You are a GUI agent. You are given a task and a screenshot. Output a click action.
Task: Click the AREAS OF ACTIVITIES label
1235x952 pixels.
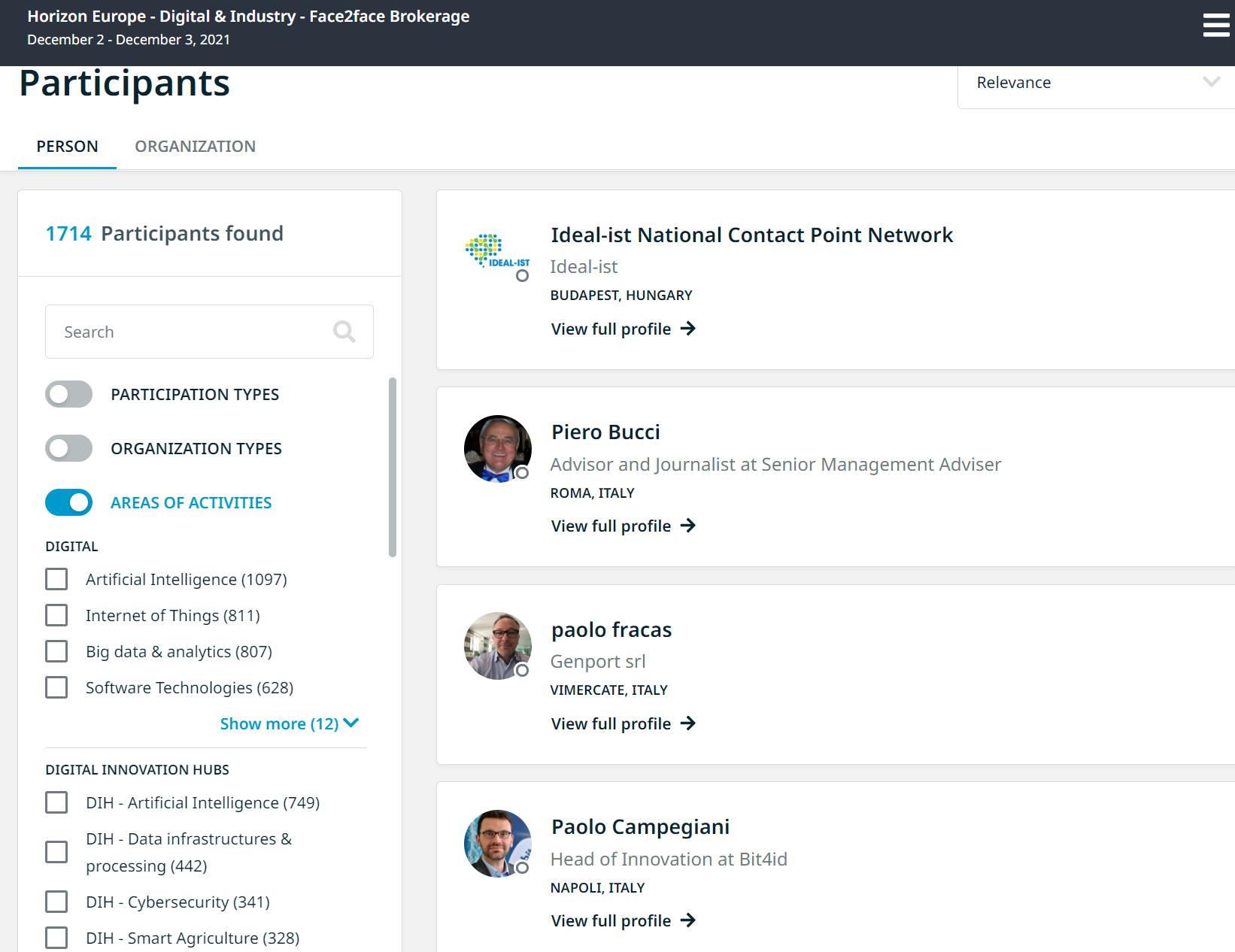191,502
